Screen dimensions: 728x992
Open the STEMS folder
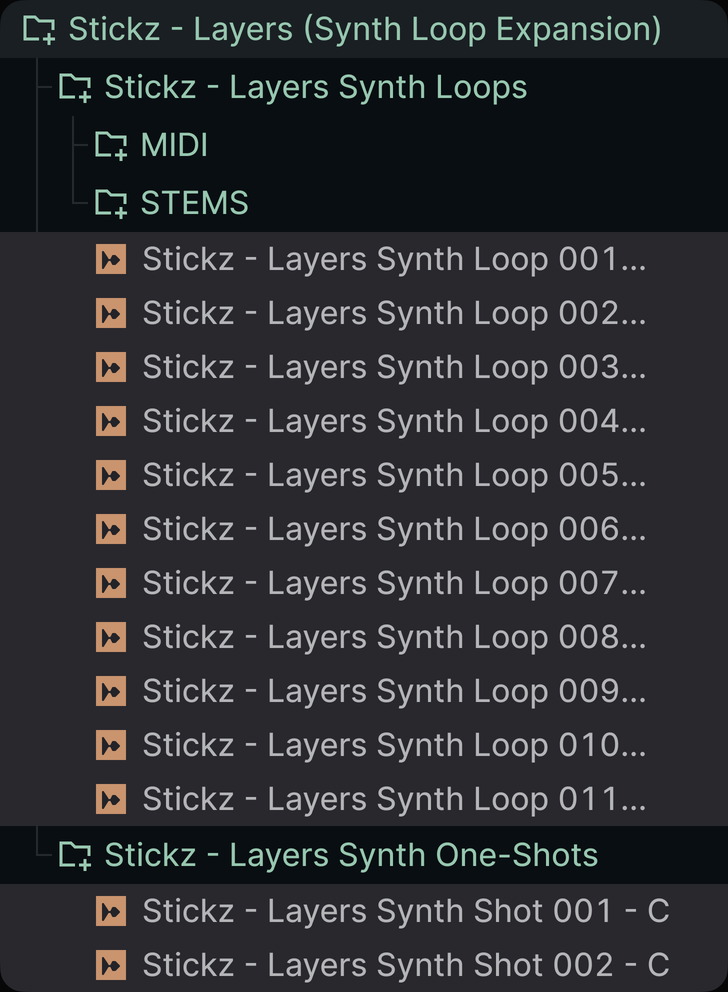pos(364,203)
